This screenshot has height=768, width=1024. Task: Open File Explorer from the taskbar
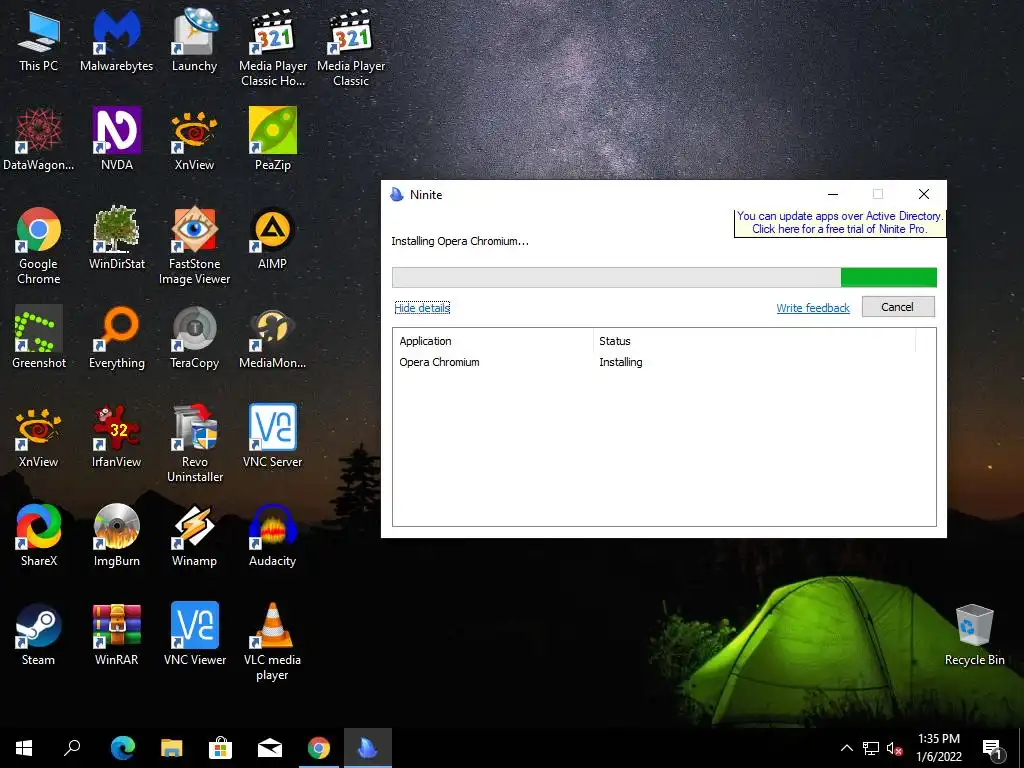point(171,748)
